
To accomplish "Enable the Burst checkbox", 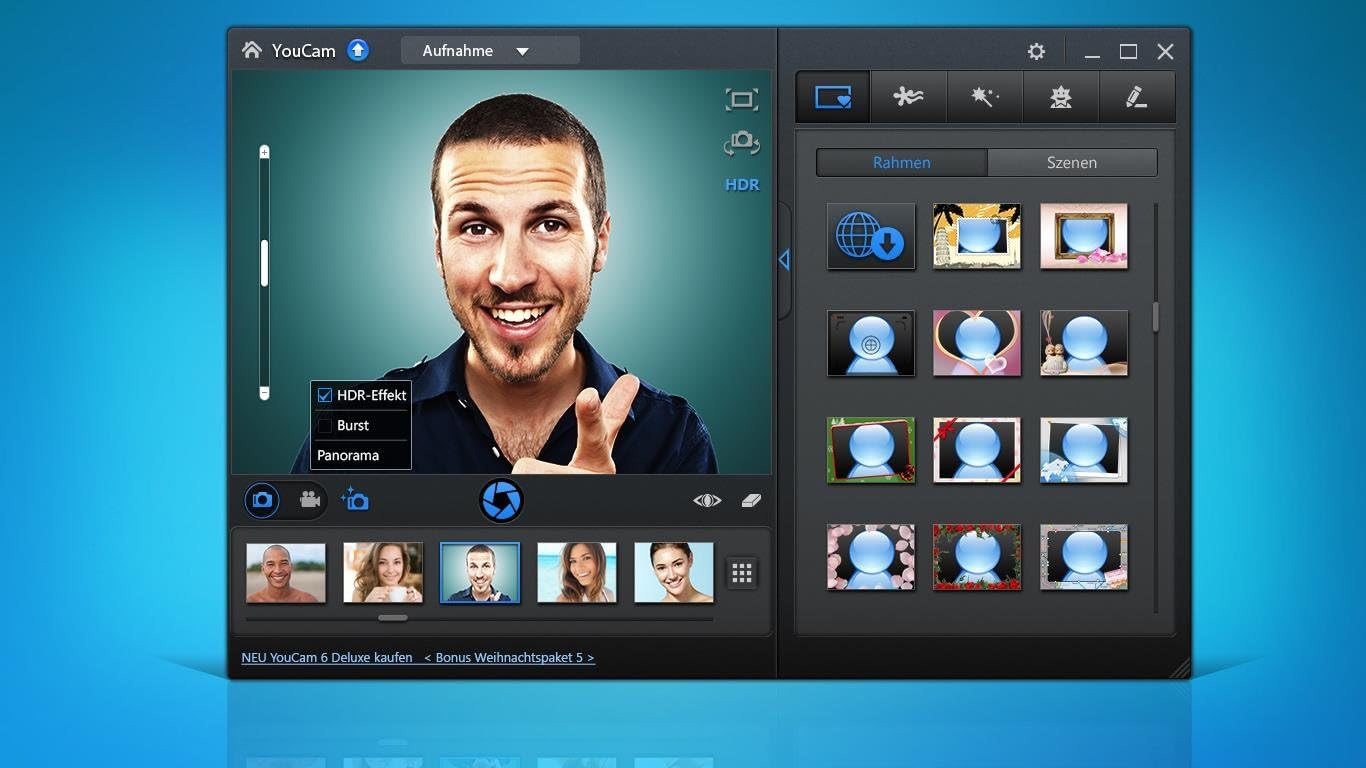I will [x=325, y=425].
